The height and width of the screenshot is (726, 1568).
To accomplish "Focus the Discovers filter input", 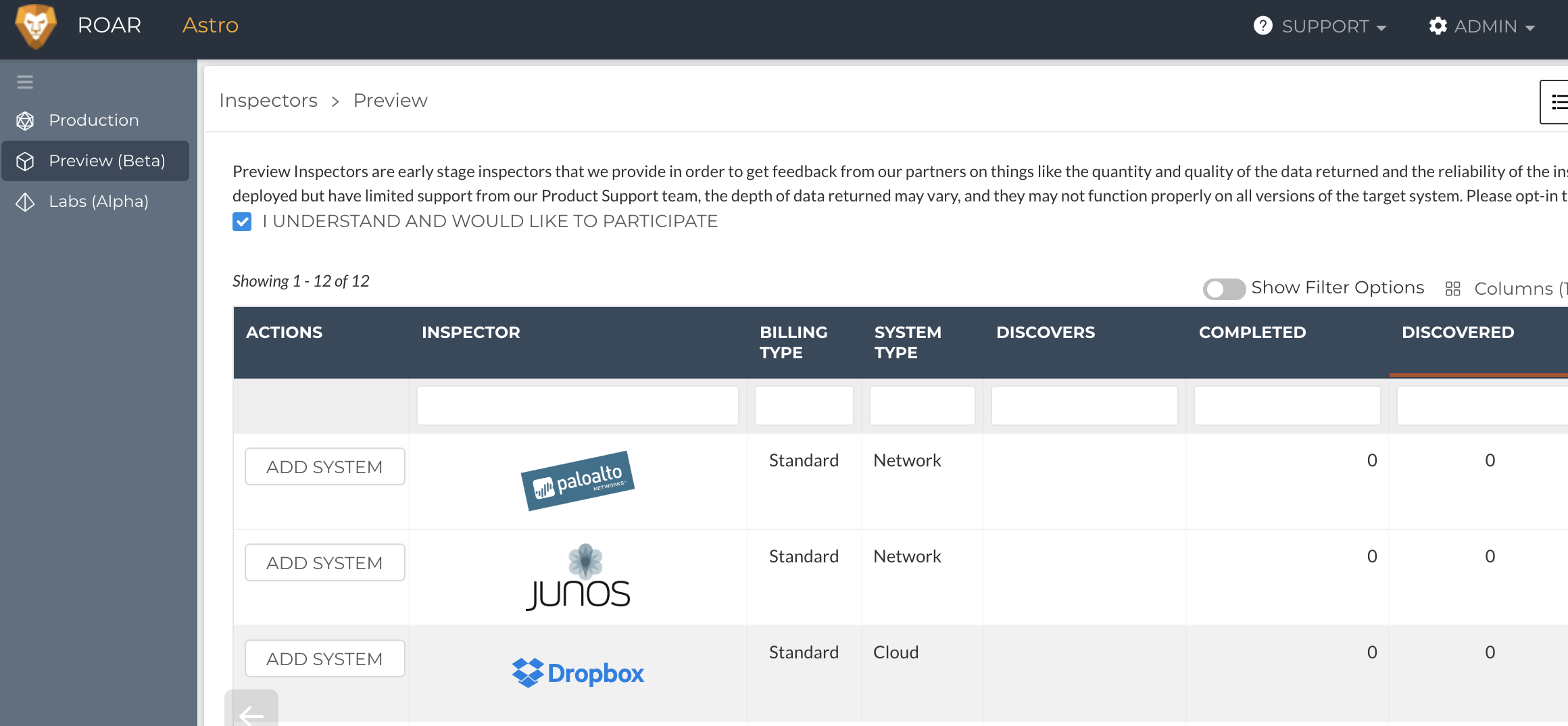I will click(1085, 406).
